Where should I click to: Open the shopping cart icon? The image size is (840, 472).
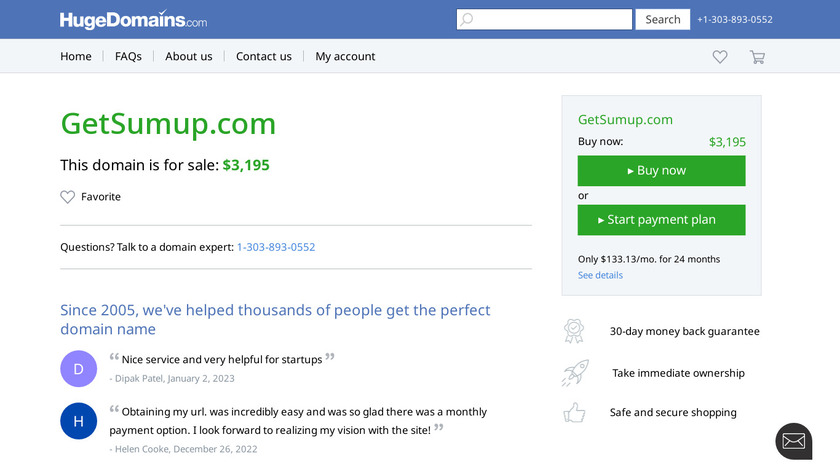(x=757, y=57)
